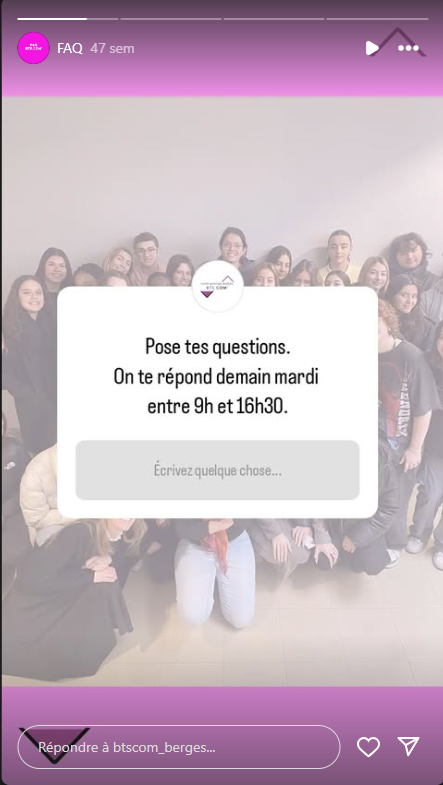Focus the Écrivez quelque chose answer box
Image resolution: width=443 pixels, height=785 pixels.
coord(217,470)
